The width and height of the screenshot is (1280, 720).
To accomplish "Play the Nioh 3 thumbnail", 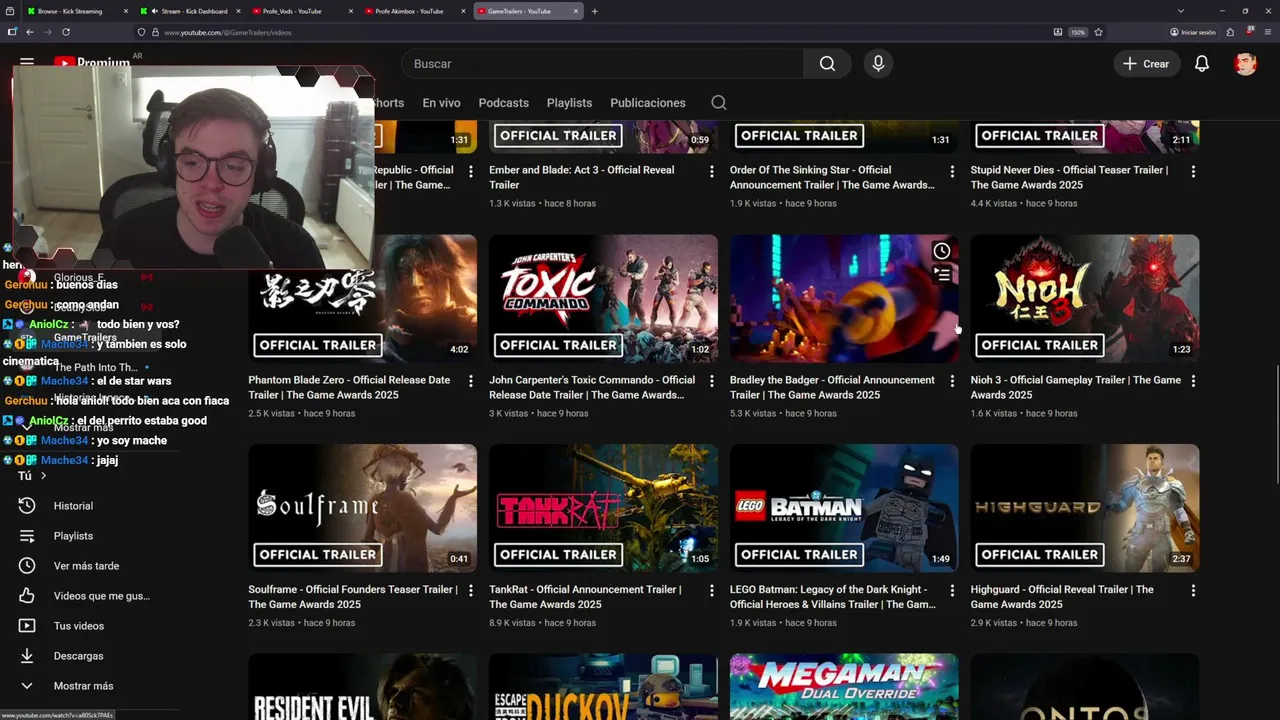I will (1085, 298).
